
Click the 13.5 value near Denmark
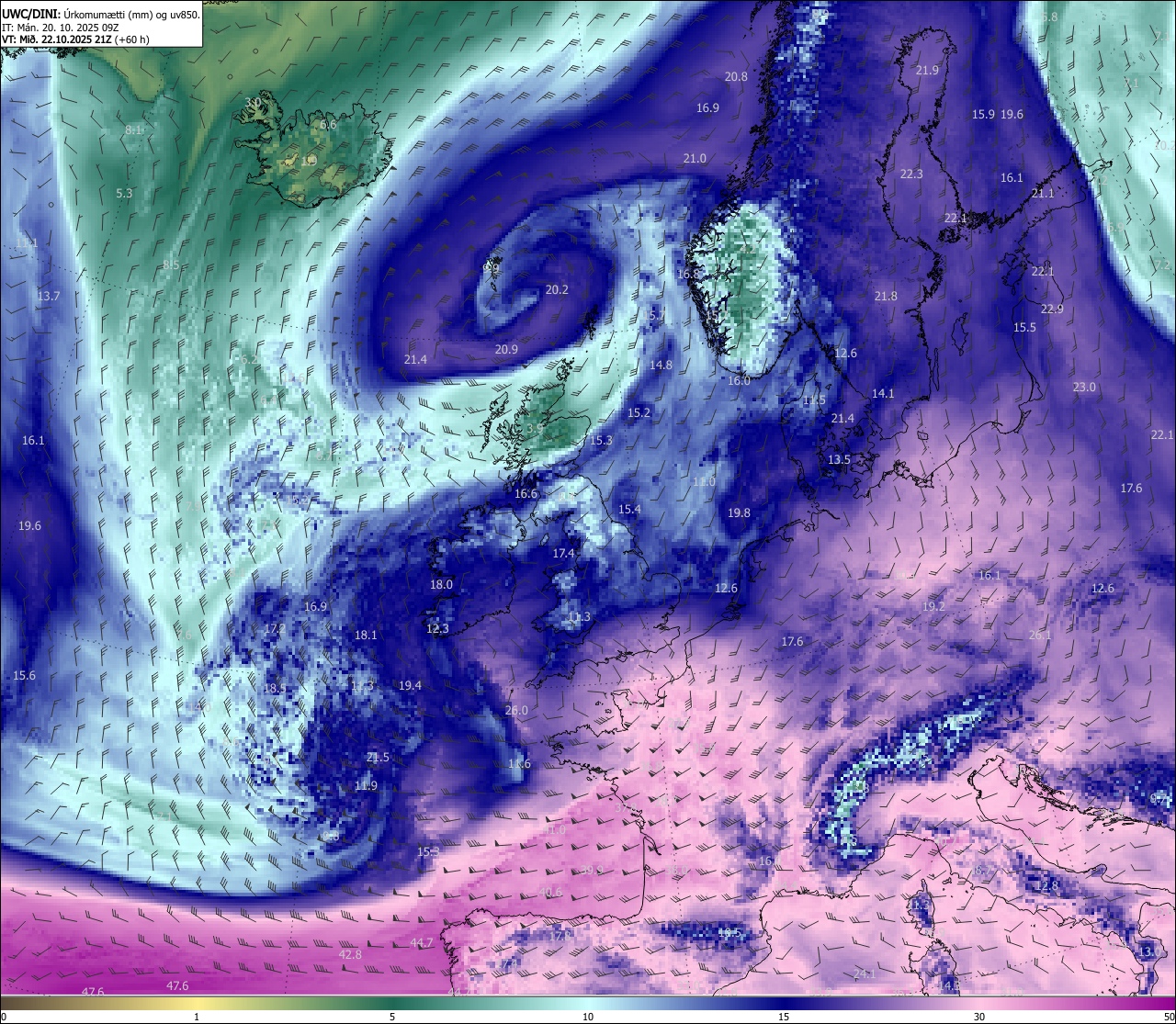coord(839,459)
